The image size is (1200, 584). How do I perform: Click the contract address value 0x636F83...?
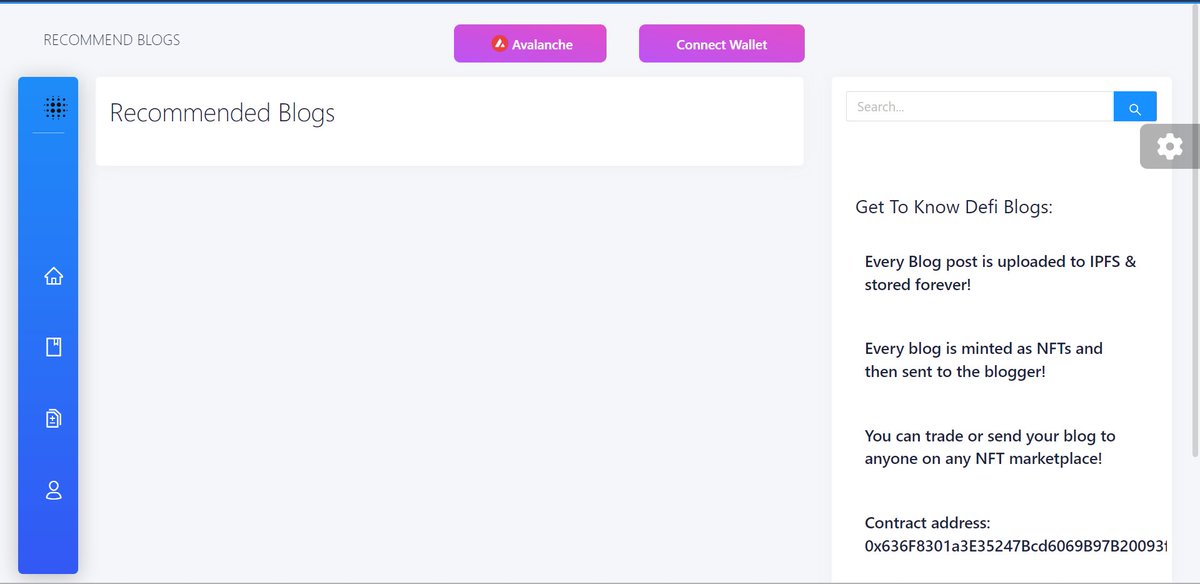[x=1017, y=547]
